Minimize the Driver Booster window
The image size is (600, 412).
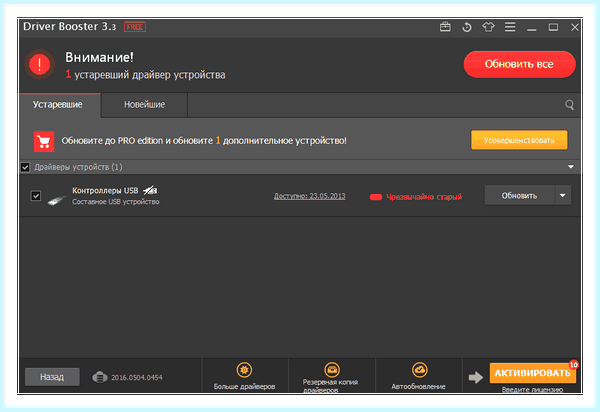(532, 28)
